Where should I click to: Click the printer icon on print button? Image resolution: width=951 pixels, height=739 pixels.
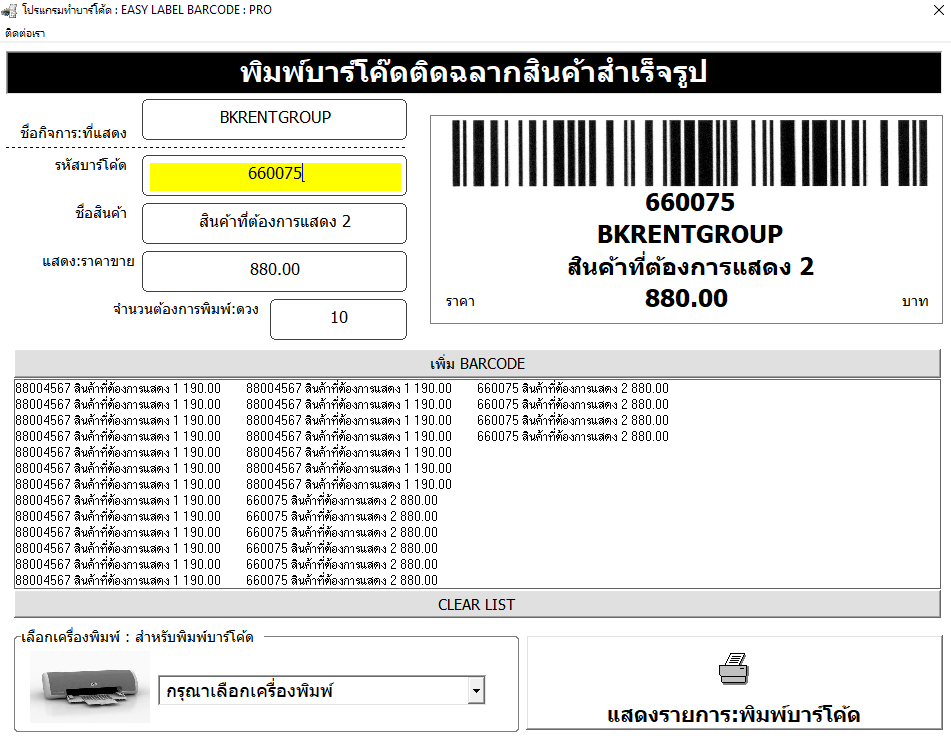[734, 669]
